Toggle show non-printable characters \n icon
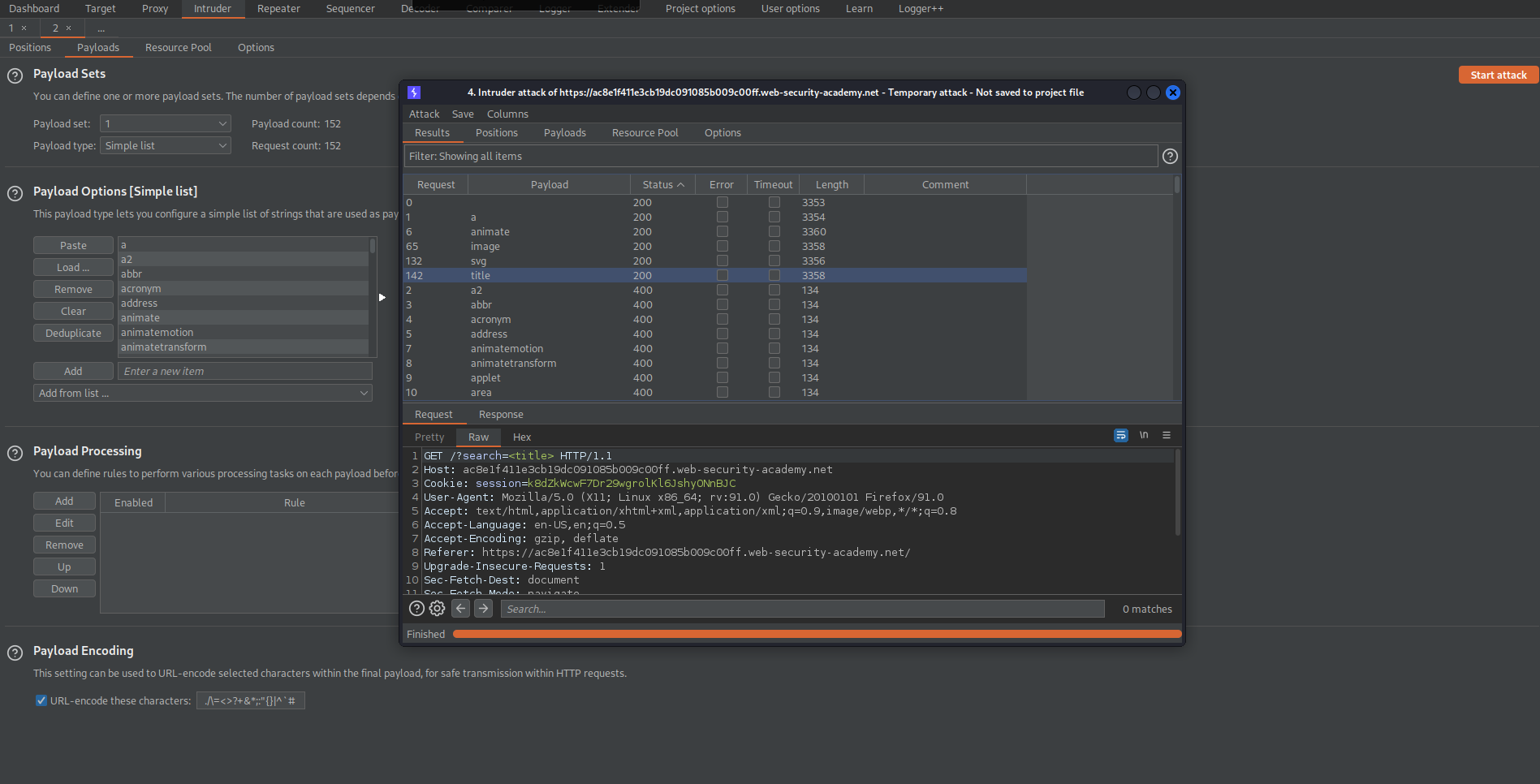The image size is (1540, 784). pyautogui.click(x=1143, y=436)
